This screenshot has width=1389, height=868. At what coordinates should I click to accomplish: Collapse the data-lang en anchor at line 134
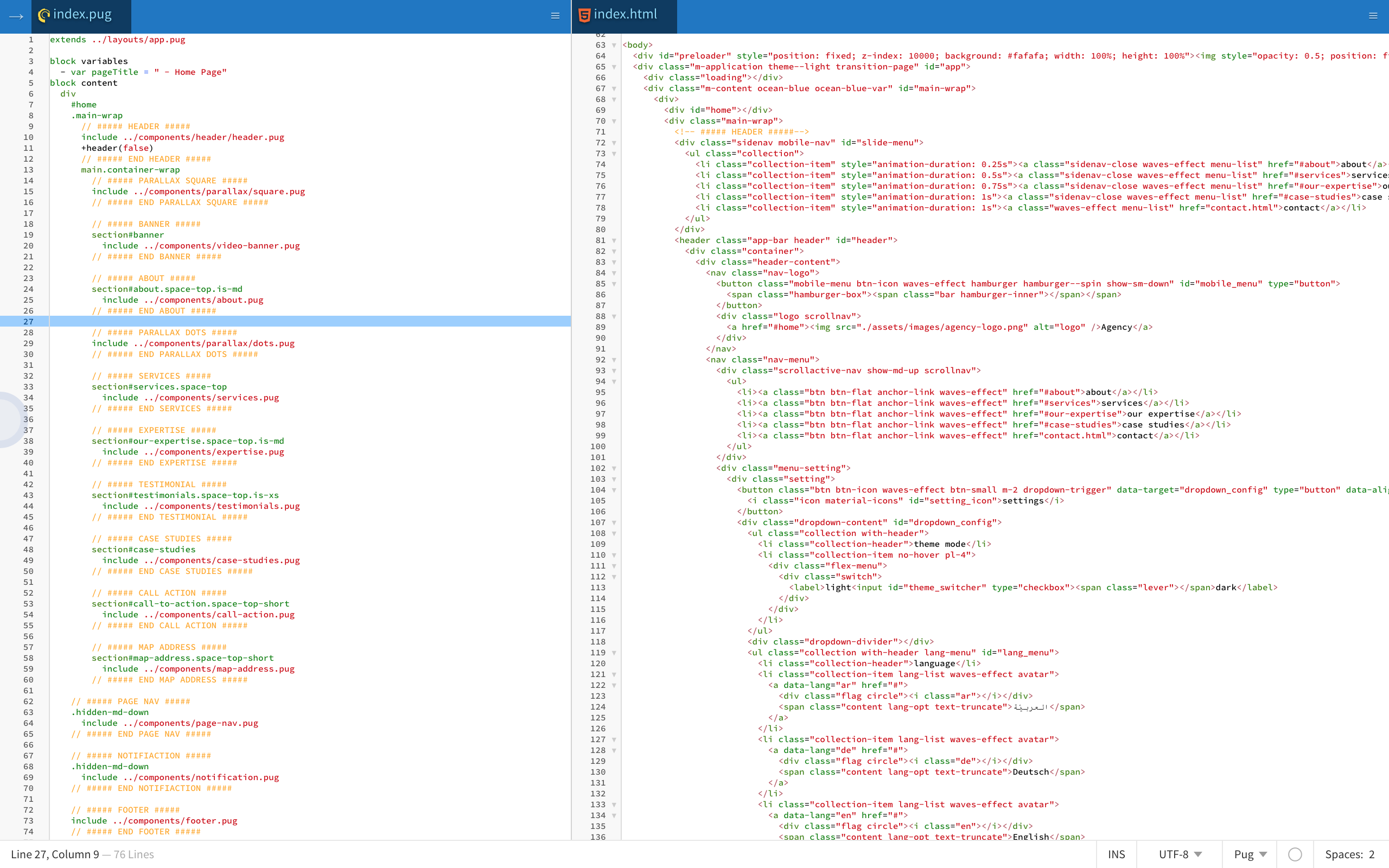pyautogui.click(x=614, y=816)
